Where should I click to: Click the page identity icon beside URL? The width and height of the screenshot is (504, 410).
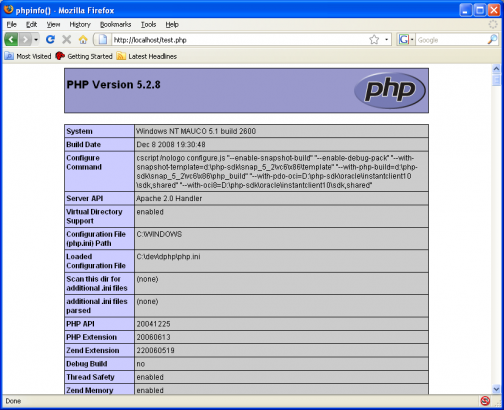click(x=103, y=40)
